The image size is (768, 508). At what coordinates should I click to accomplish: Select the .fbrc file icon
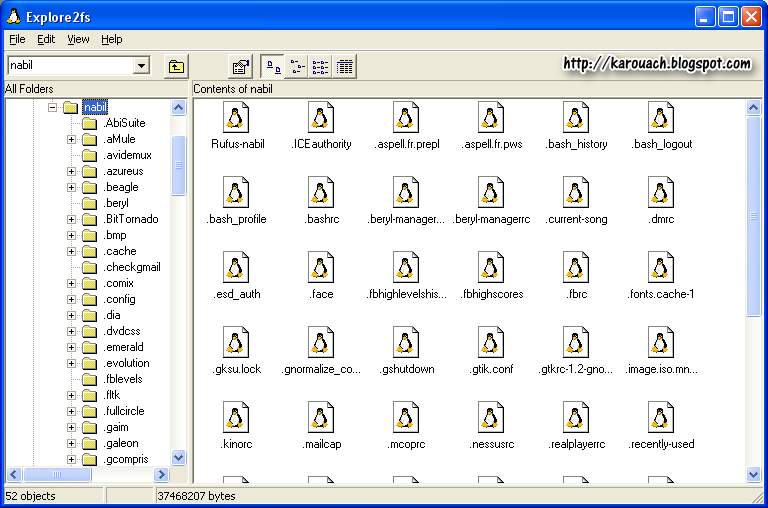point(576,267)
